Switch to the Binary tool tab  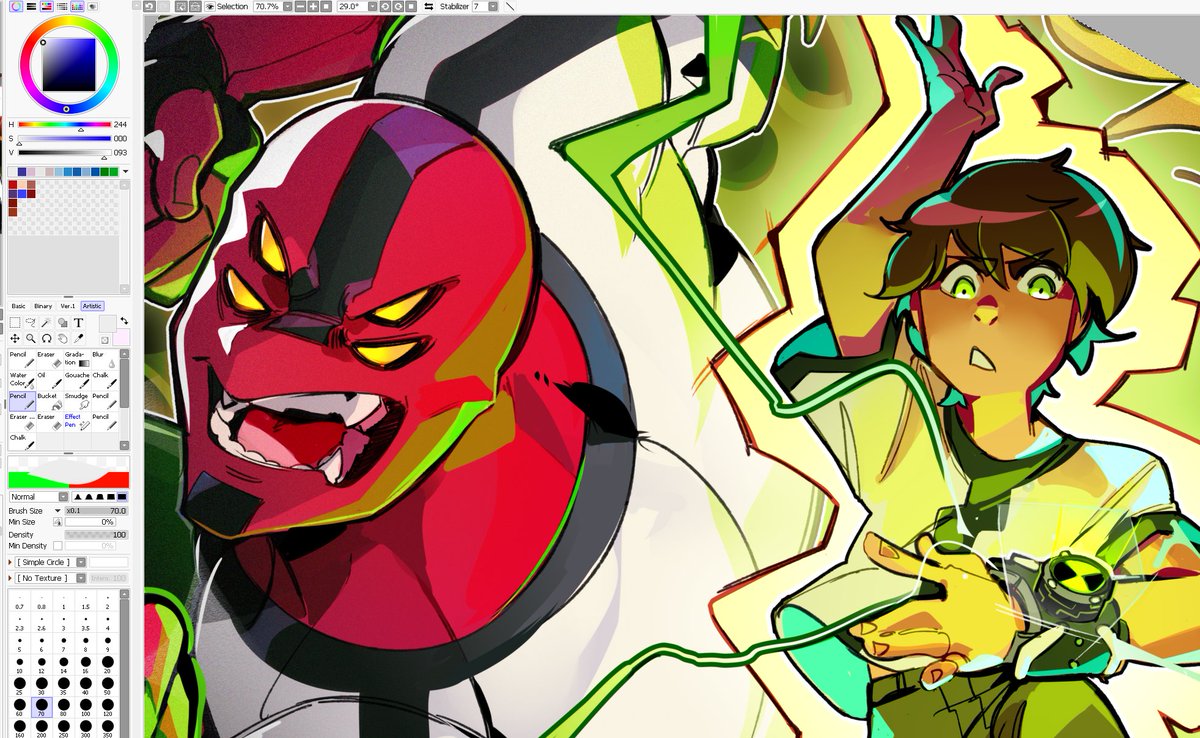click(x=43, y=306)
